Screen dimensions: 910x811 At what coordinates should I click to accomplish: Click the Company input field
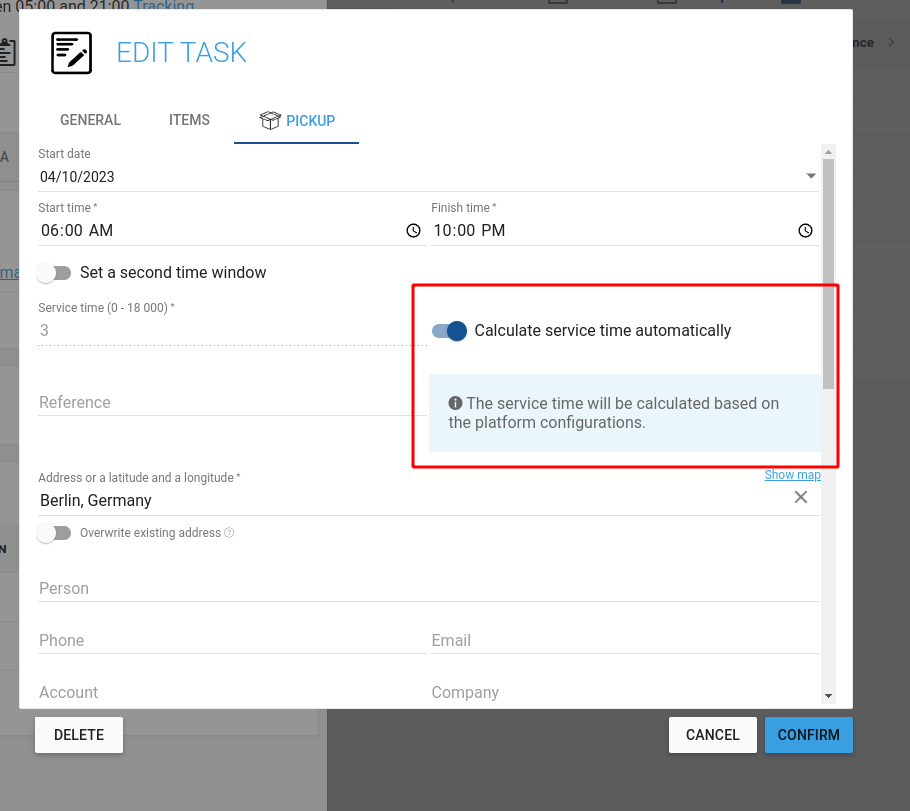625,692
